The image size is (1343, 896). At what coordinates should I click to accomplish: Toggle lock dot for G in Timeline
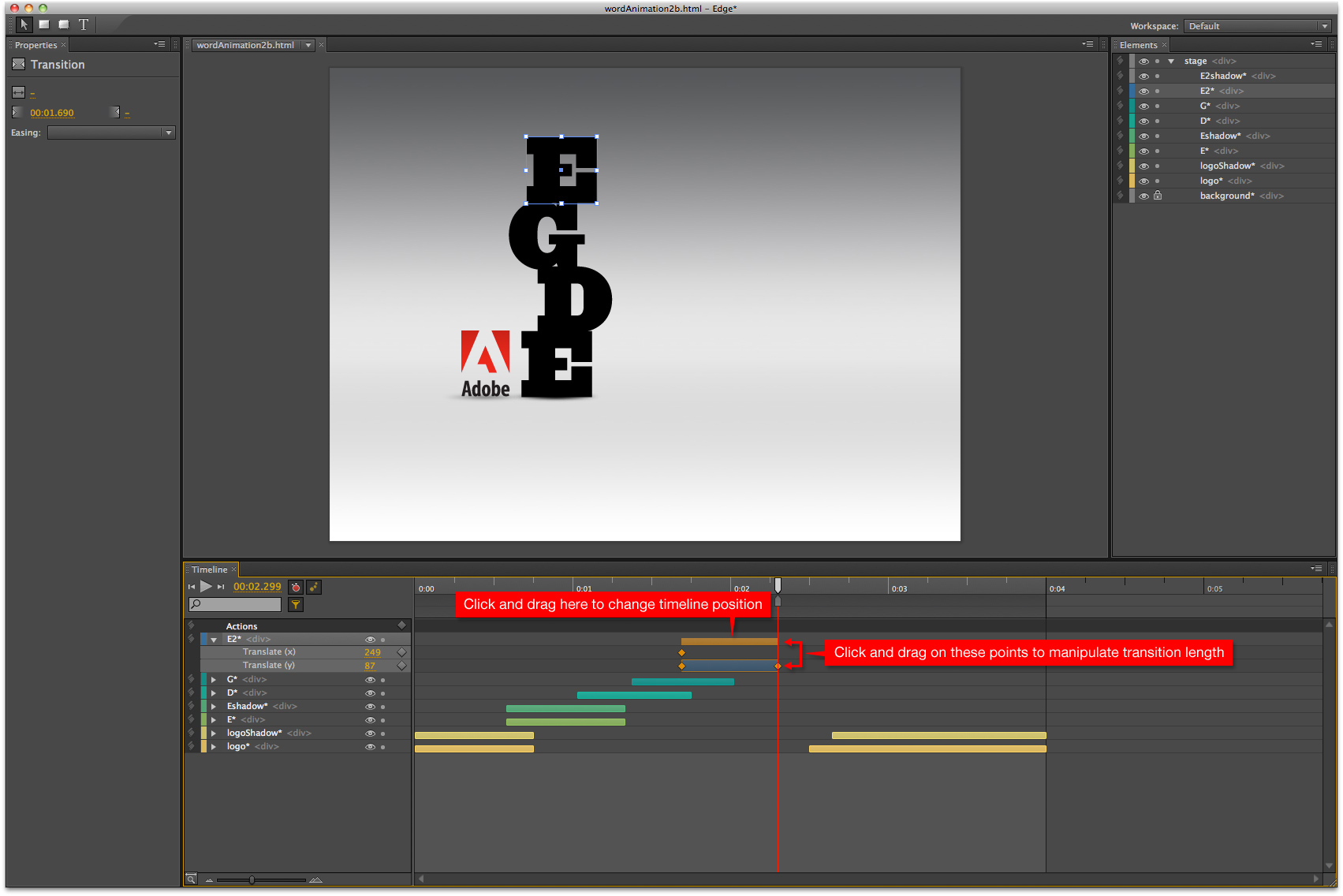tap(383, 680)
